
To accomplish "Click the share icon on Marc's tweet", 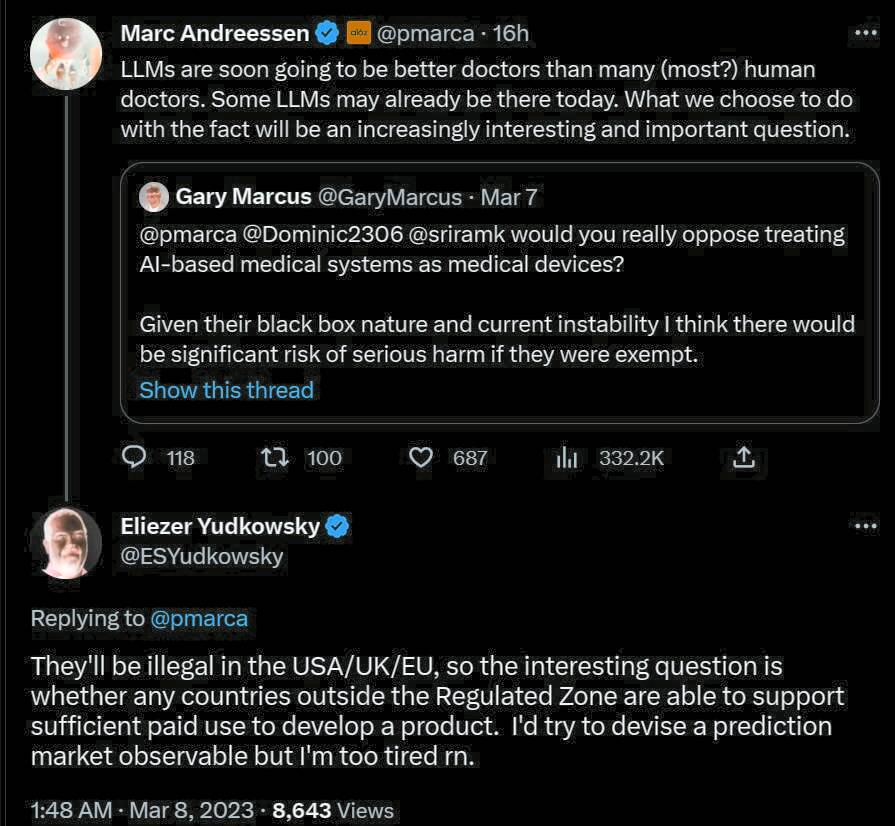I will pyautogui.click(x=743, y=458).
